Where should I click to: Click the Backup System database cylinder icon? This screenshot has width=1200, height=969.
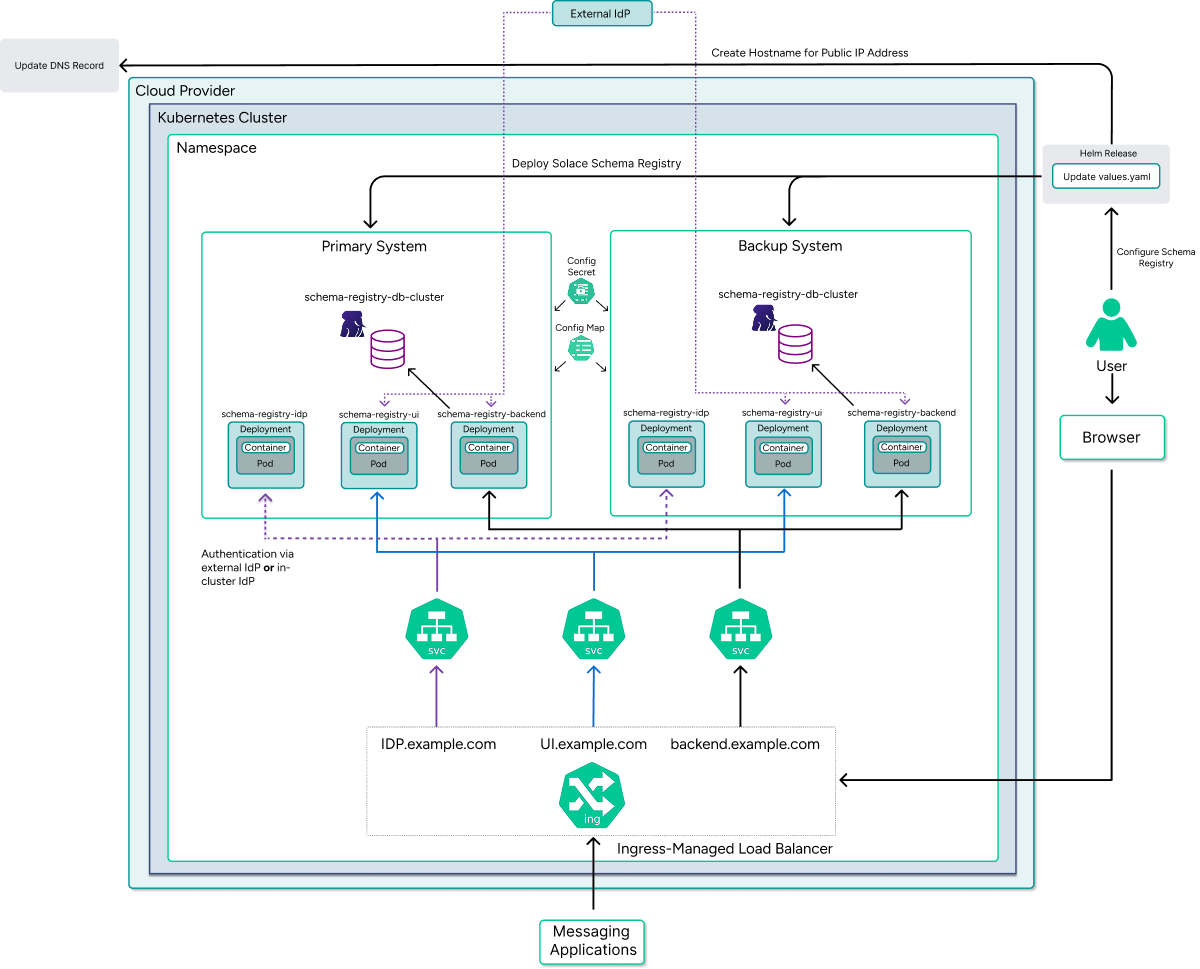(x=795, y=343)
